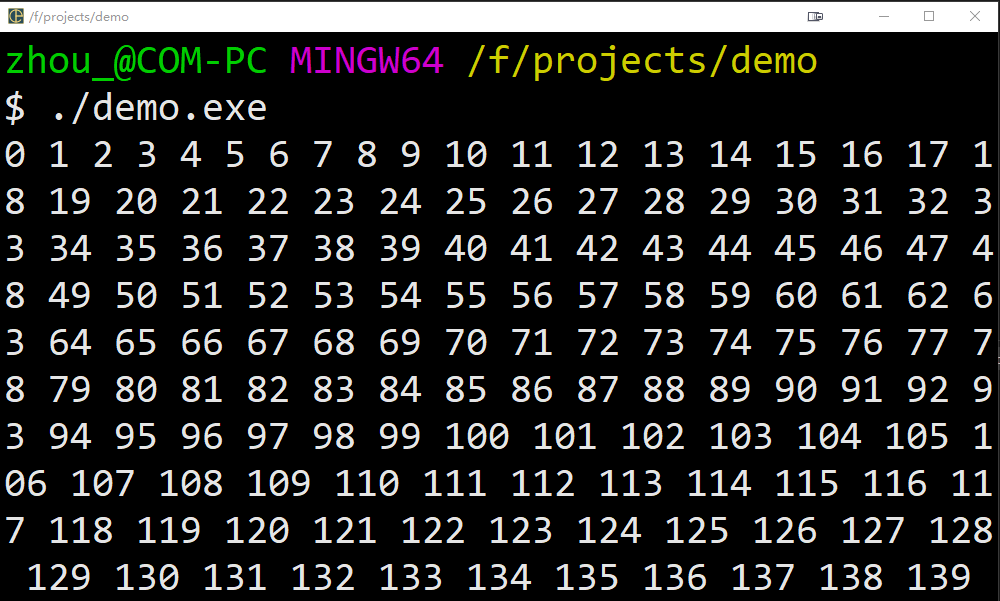Viewport: 1000px width, 601px height.
Task: Click the number 124 in the output
Action: coord(609,531)
